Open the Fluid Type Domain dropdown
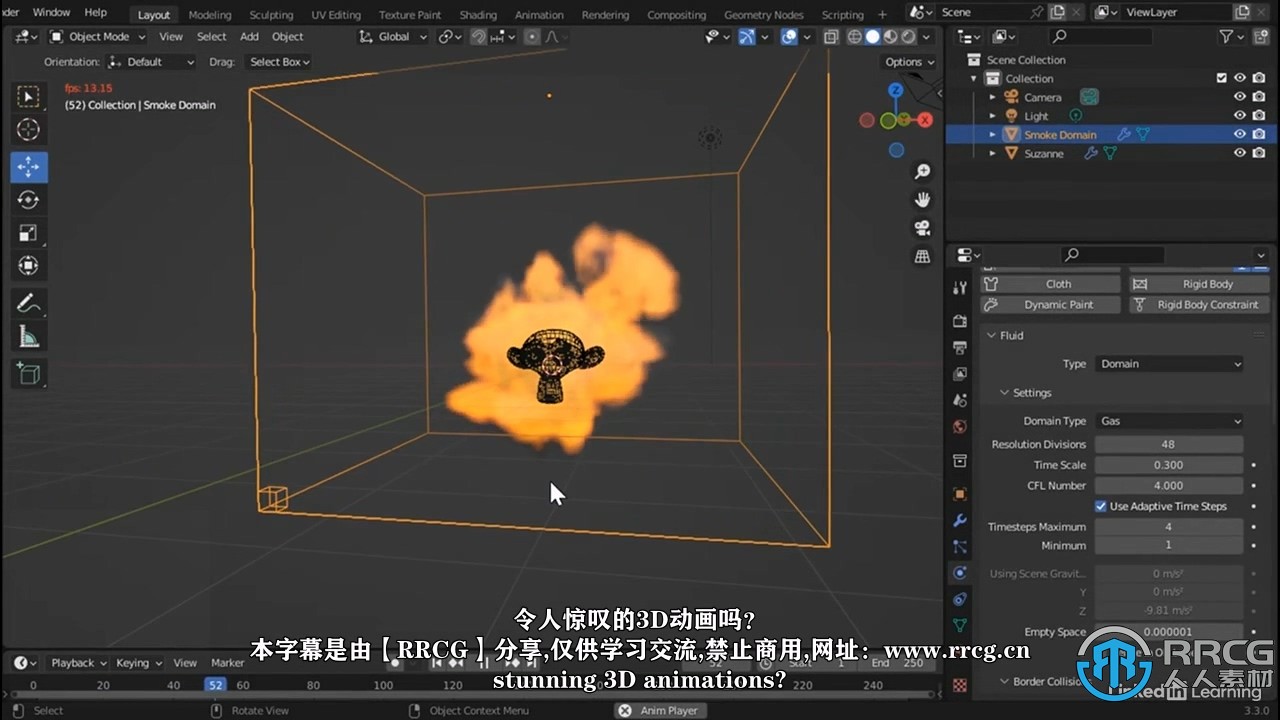This screenshot has width=1280, height=720. click(1170, 364)
